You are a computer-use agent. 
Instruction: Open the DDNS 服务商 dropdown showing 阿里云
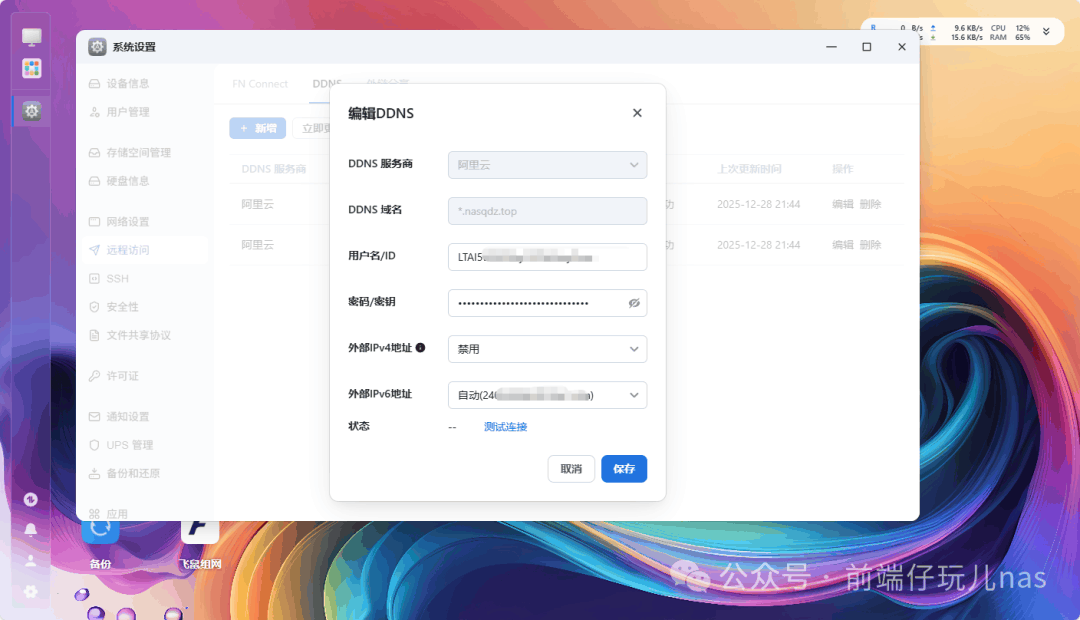click(547, 164)
